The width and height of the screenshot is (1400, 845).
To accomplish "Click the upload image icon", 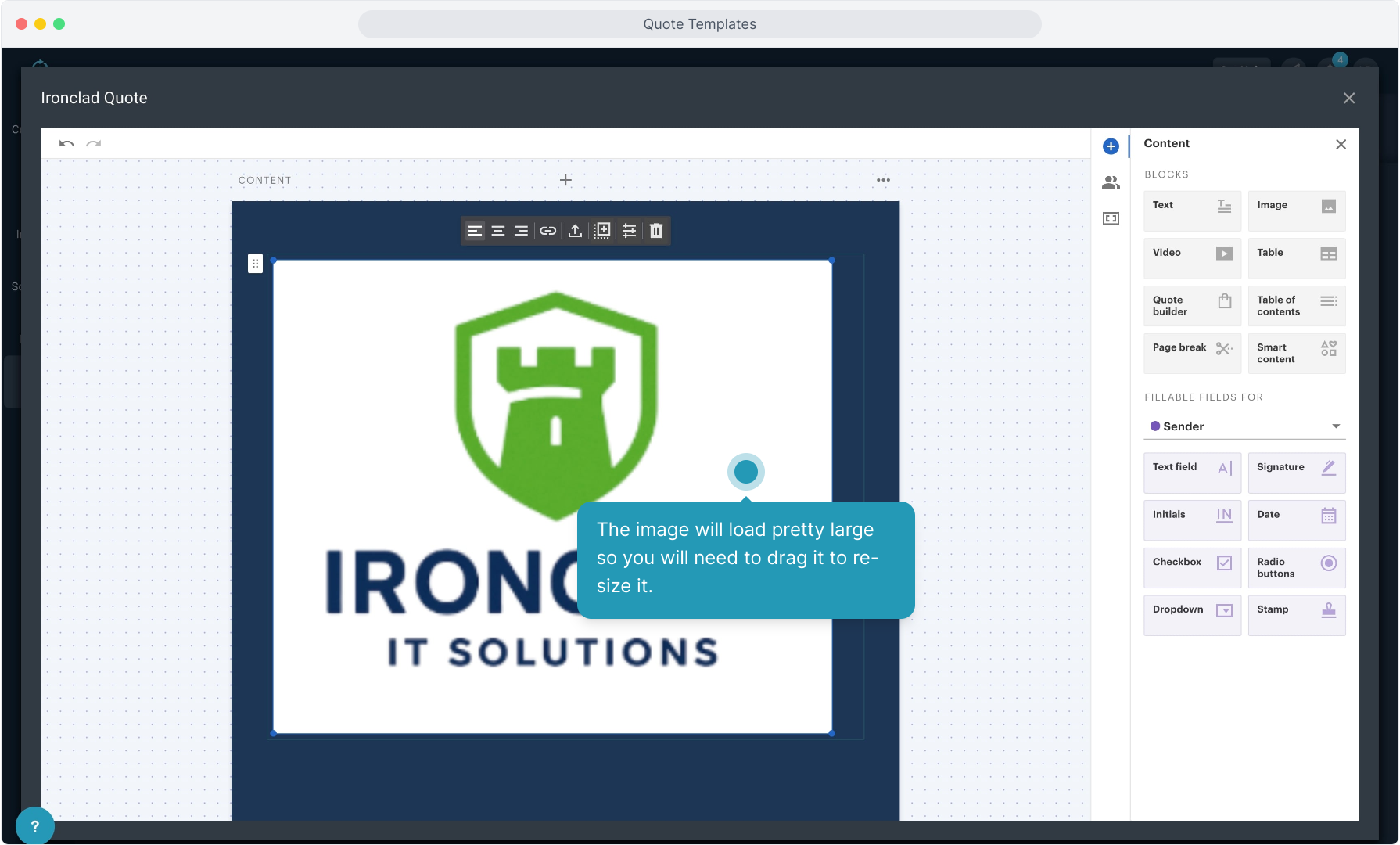I will point(575,231).
